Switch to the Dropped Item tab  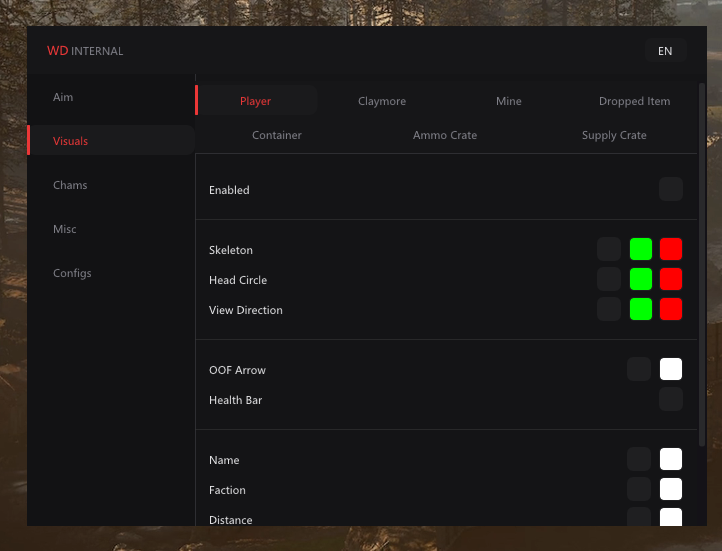coord(634,101)
